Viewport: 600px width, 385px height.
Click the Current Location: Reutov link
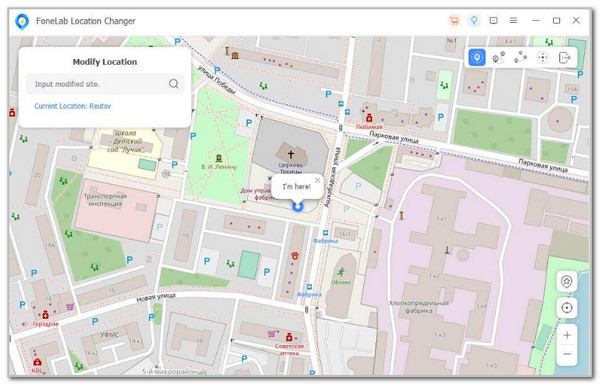tap(73, 106)
